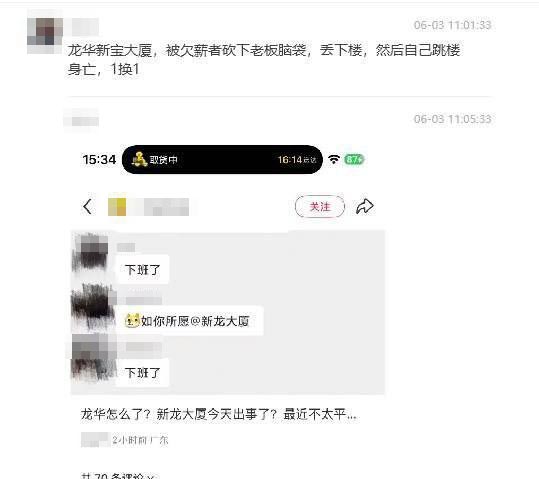Tap the share arrow icon

(x=365, y=206)
